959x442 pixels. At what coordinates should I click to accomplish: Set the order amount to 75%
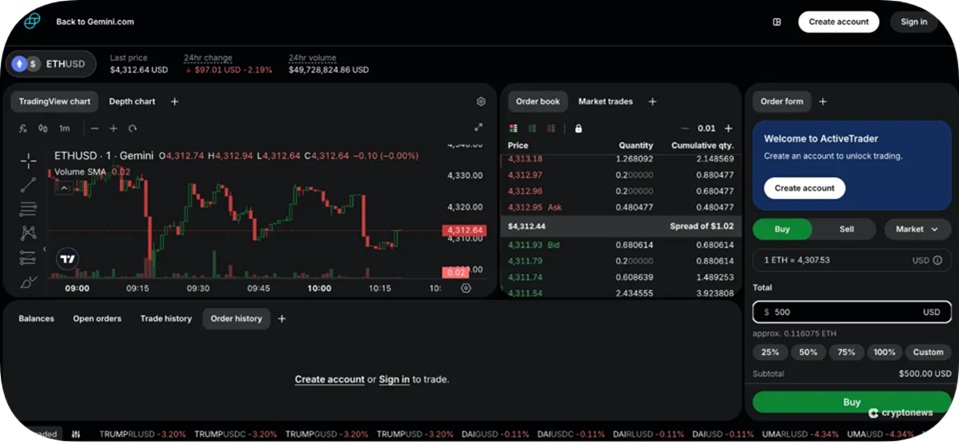pos(846,352)
